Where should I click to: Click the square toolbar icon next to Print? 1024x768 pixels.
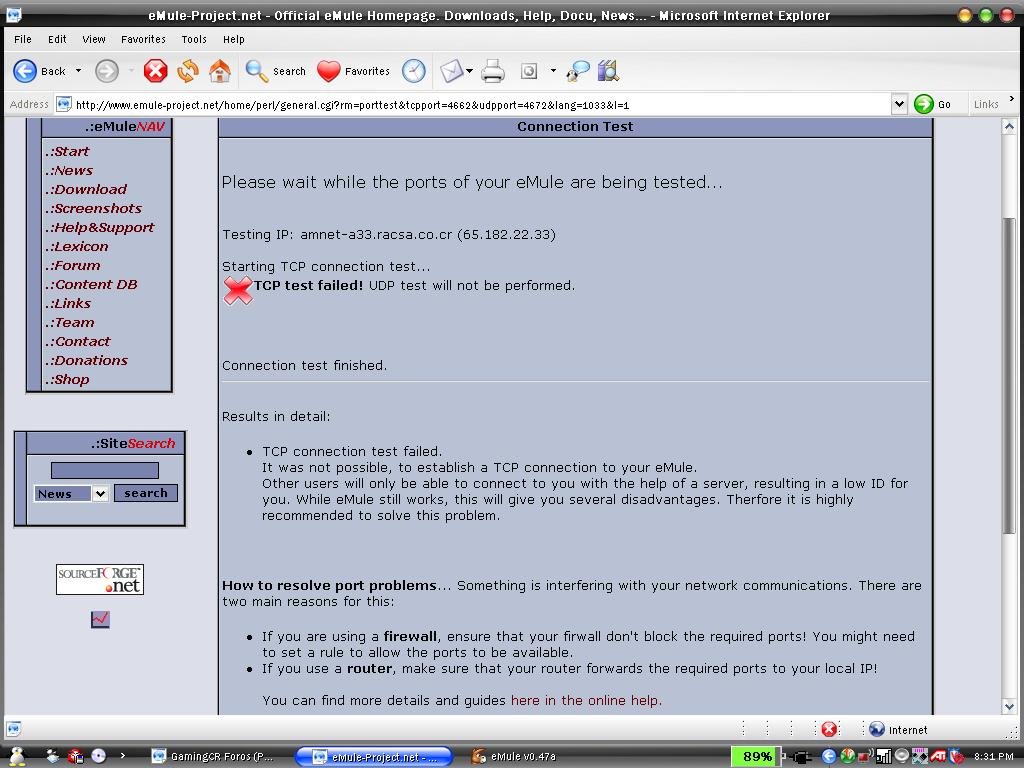point(529,71)
